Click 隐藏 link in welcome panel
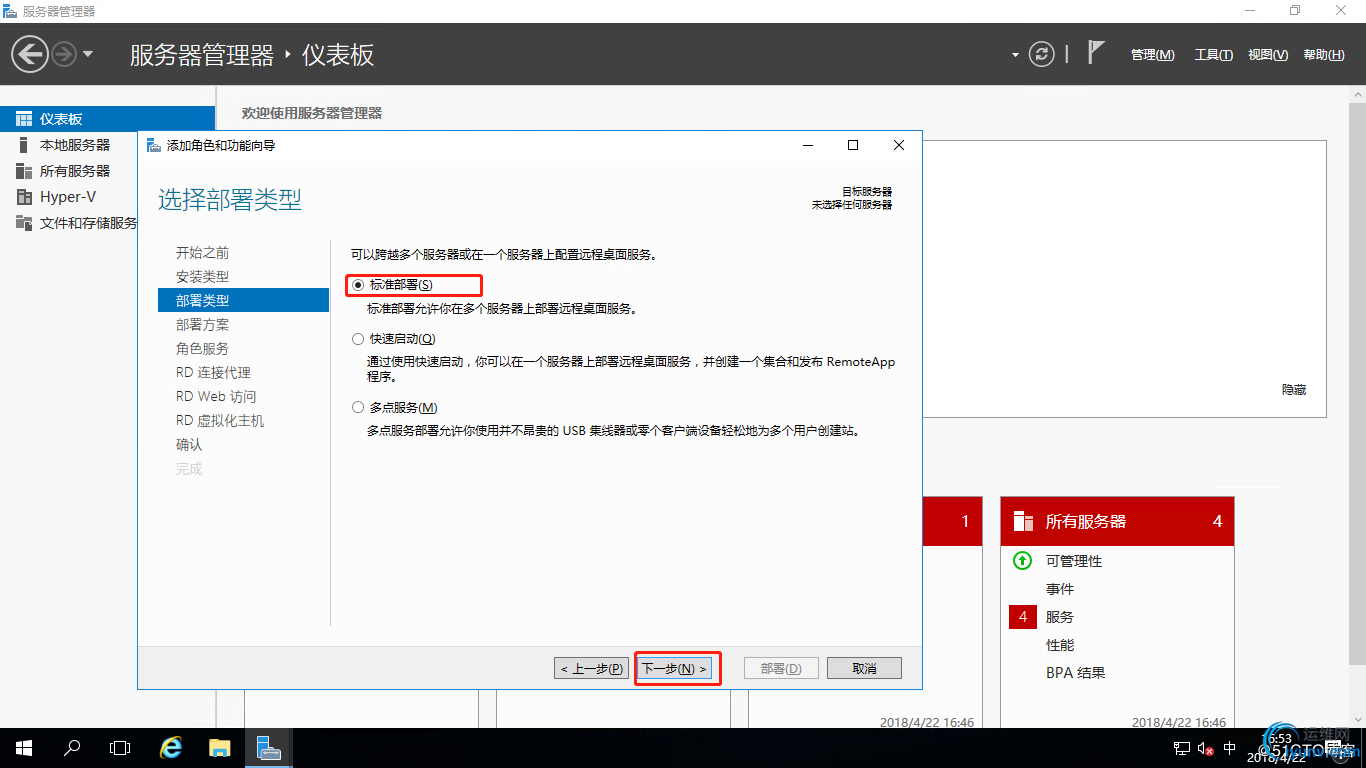This screenshot has height=768, width=1366. [1294, 390]
